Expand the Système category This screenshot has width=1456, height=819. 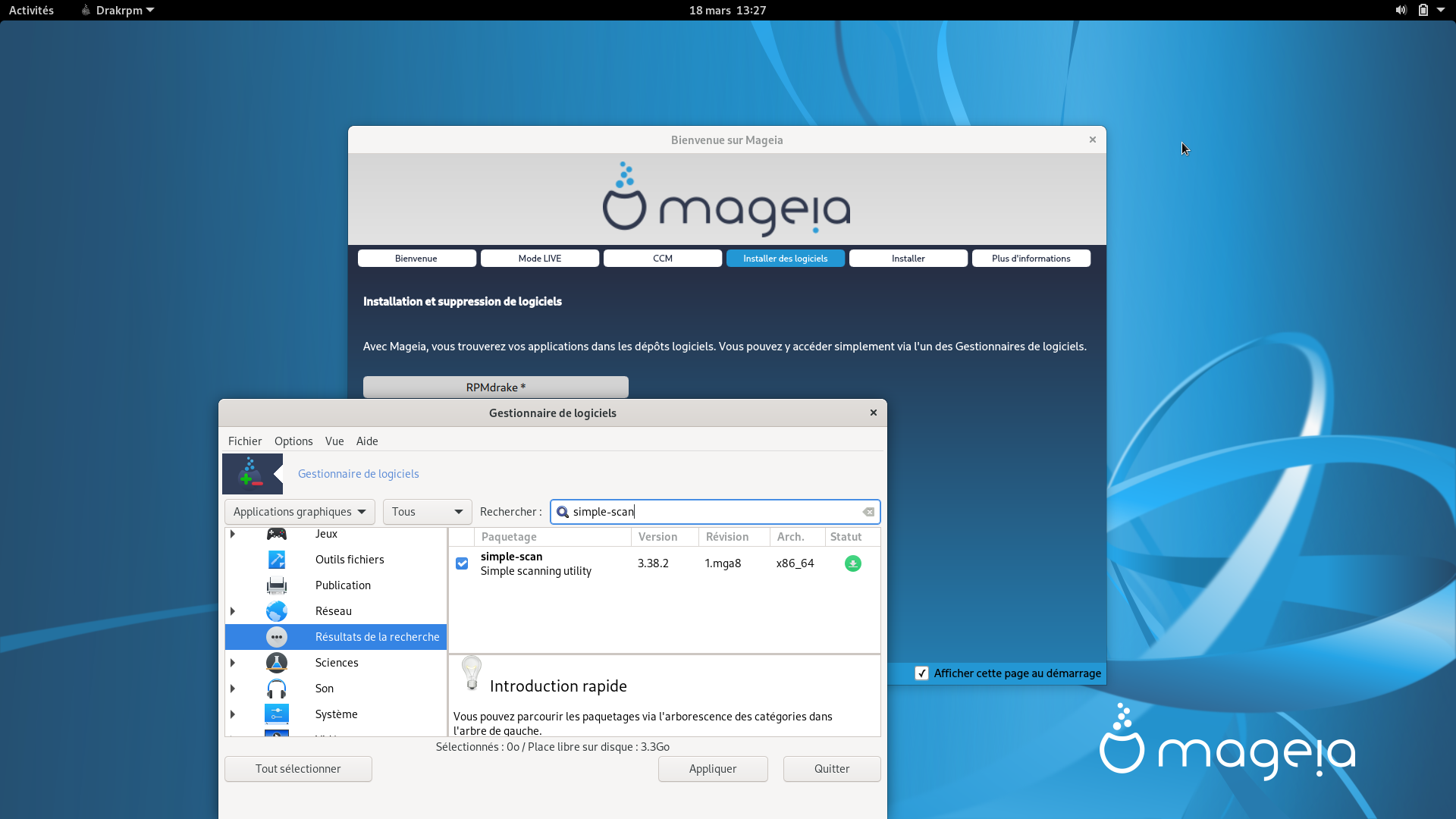[x=233, y=714]
